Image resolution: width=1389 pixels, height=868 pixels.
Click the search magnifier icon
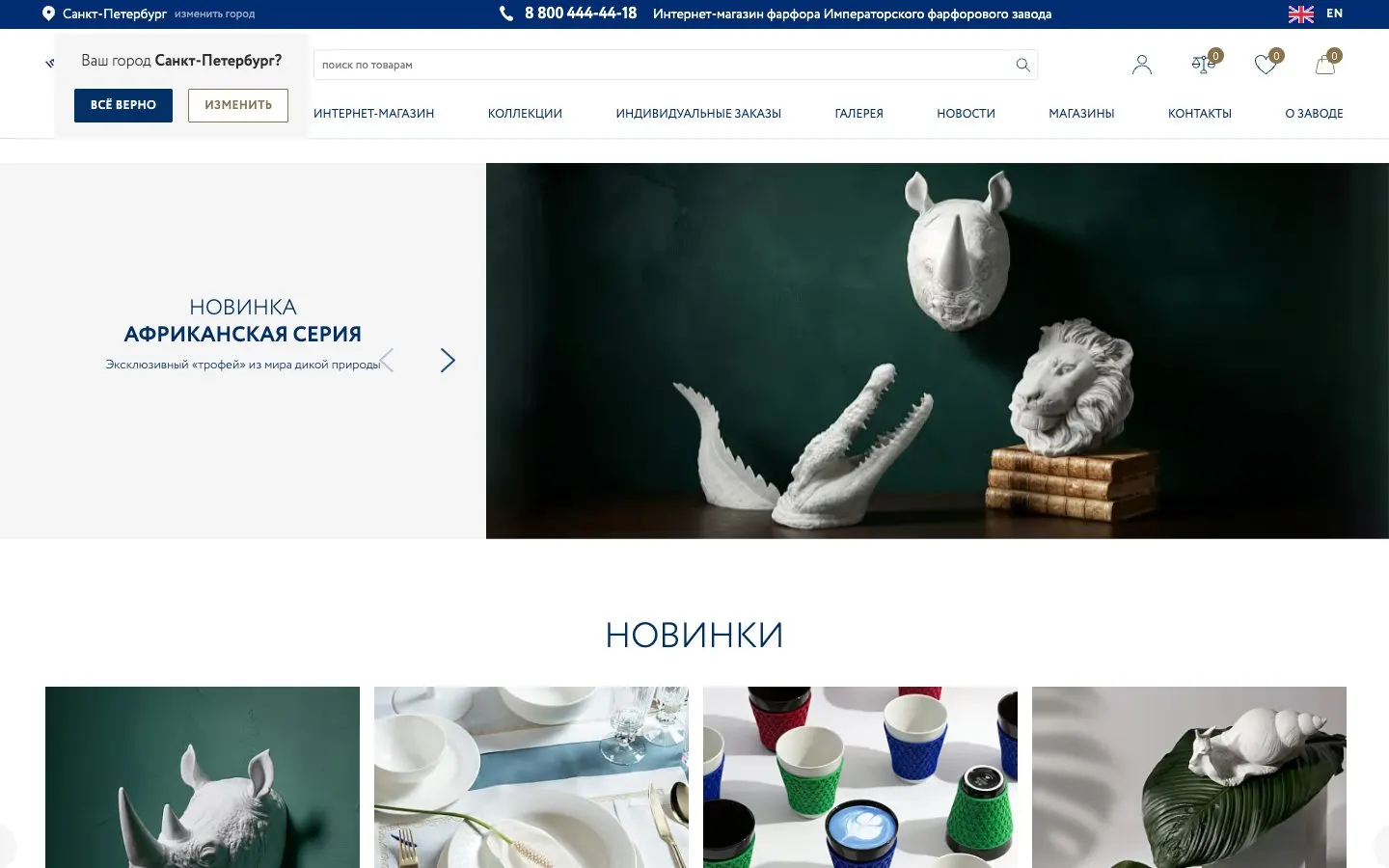[1022, 65]
